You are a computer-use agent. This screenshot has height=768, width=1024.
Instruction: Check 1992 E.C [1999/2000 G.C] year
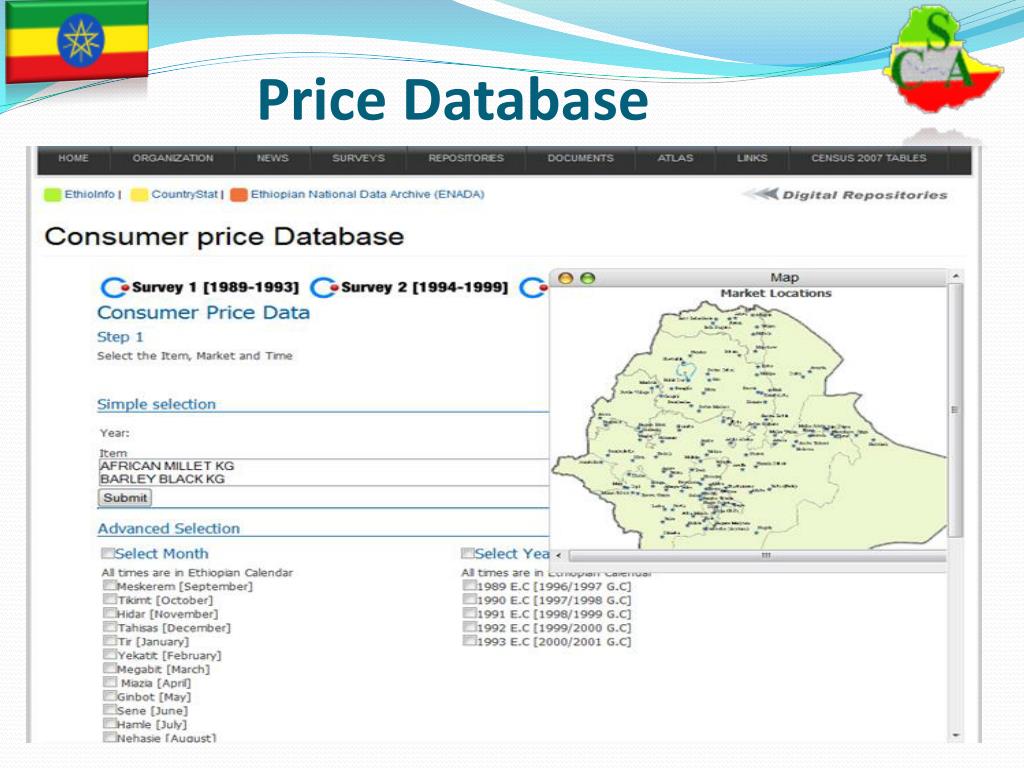pyautogui.click(x=470, y=627)
